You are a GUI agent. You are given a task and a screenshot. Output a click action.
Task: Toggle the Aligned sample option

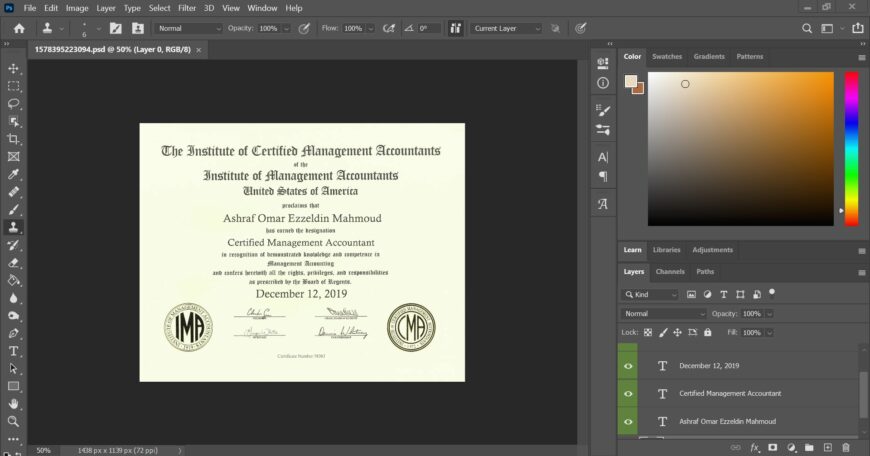click(455, 28)
